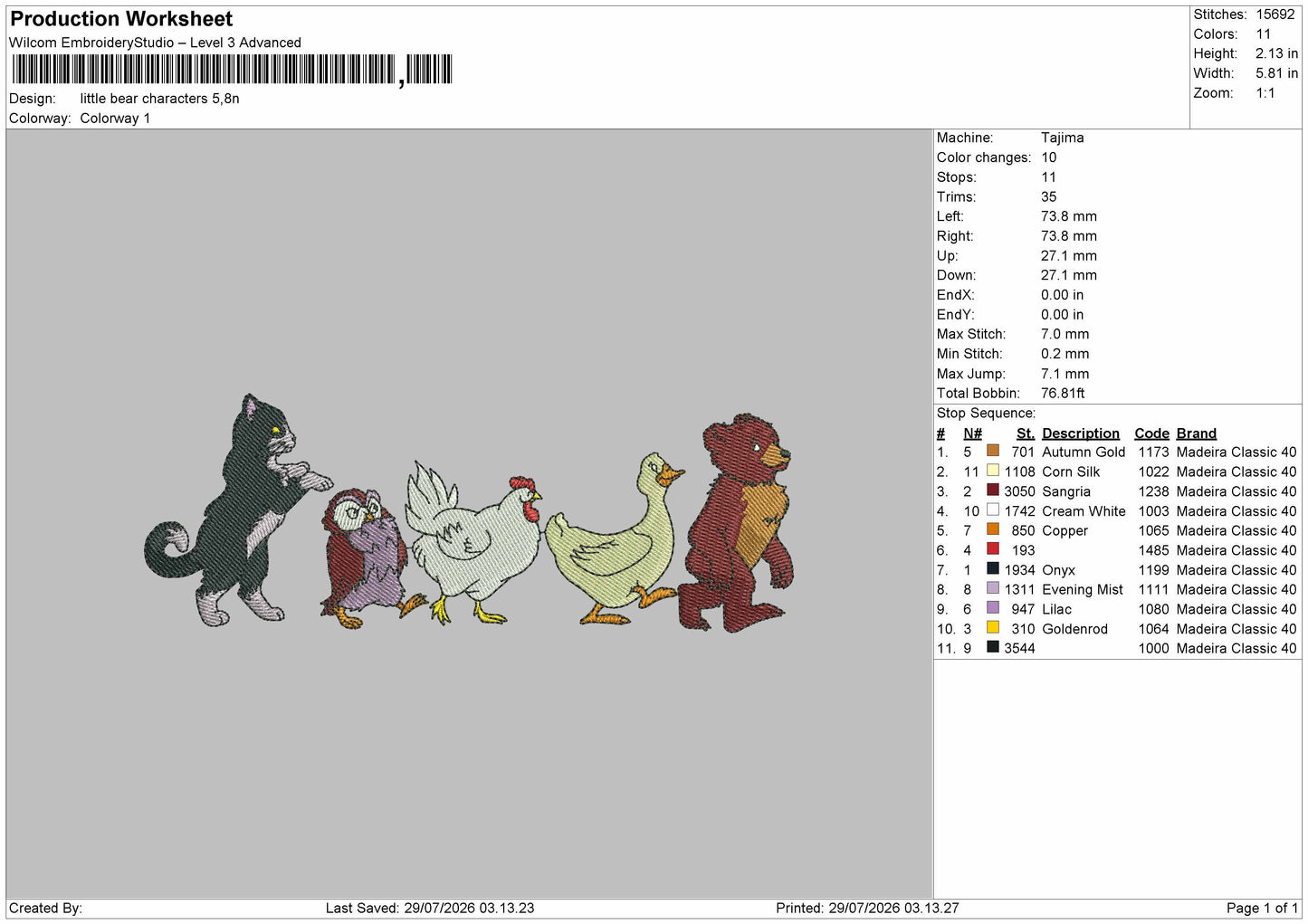Click the 'Stop Sequence:' label
The image size is (1308, 924).
986,413
